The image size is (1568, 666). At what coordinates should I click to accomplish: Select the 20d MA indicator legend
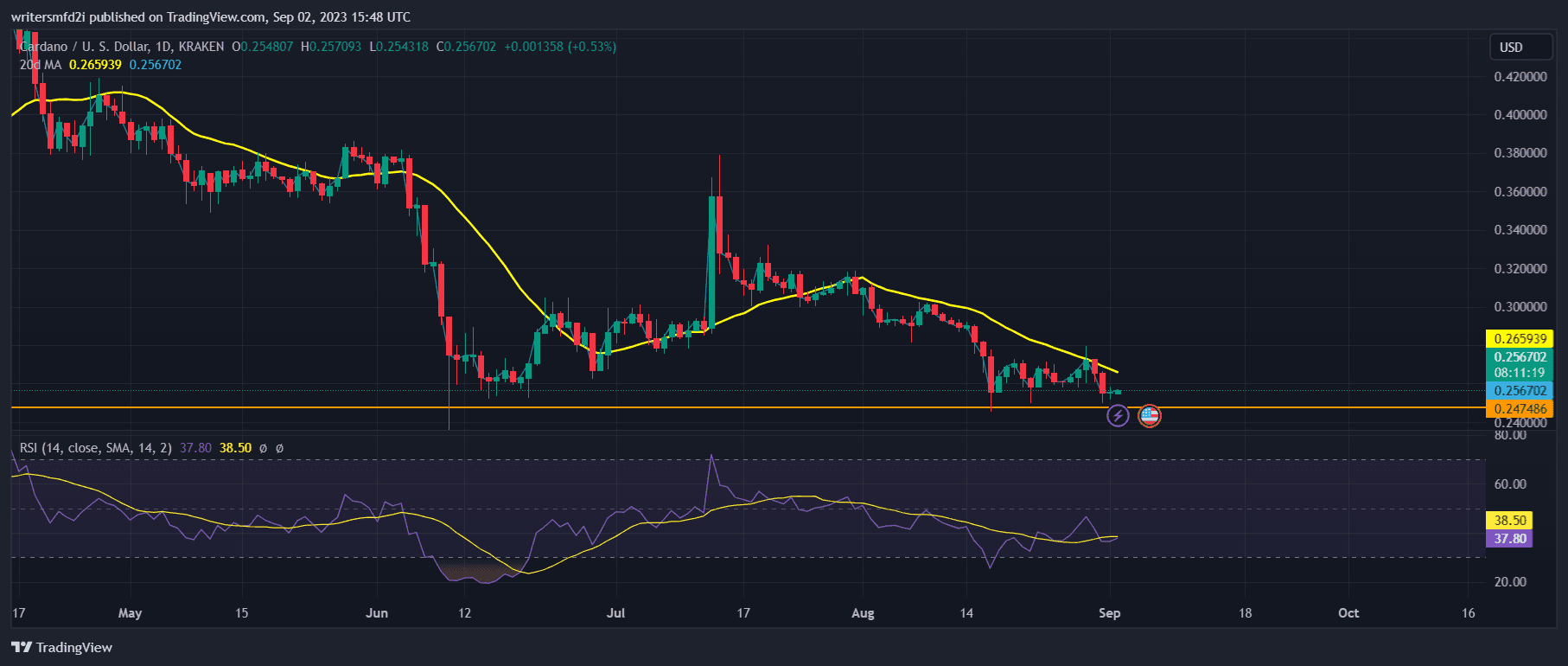click(41, 65)
